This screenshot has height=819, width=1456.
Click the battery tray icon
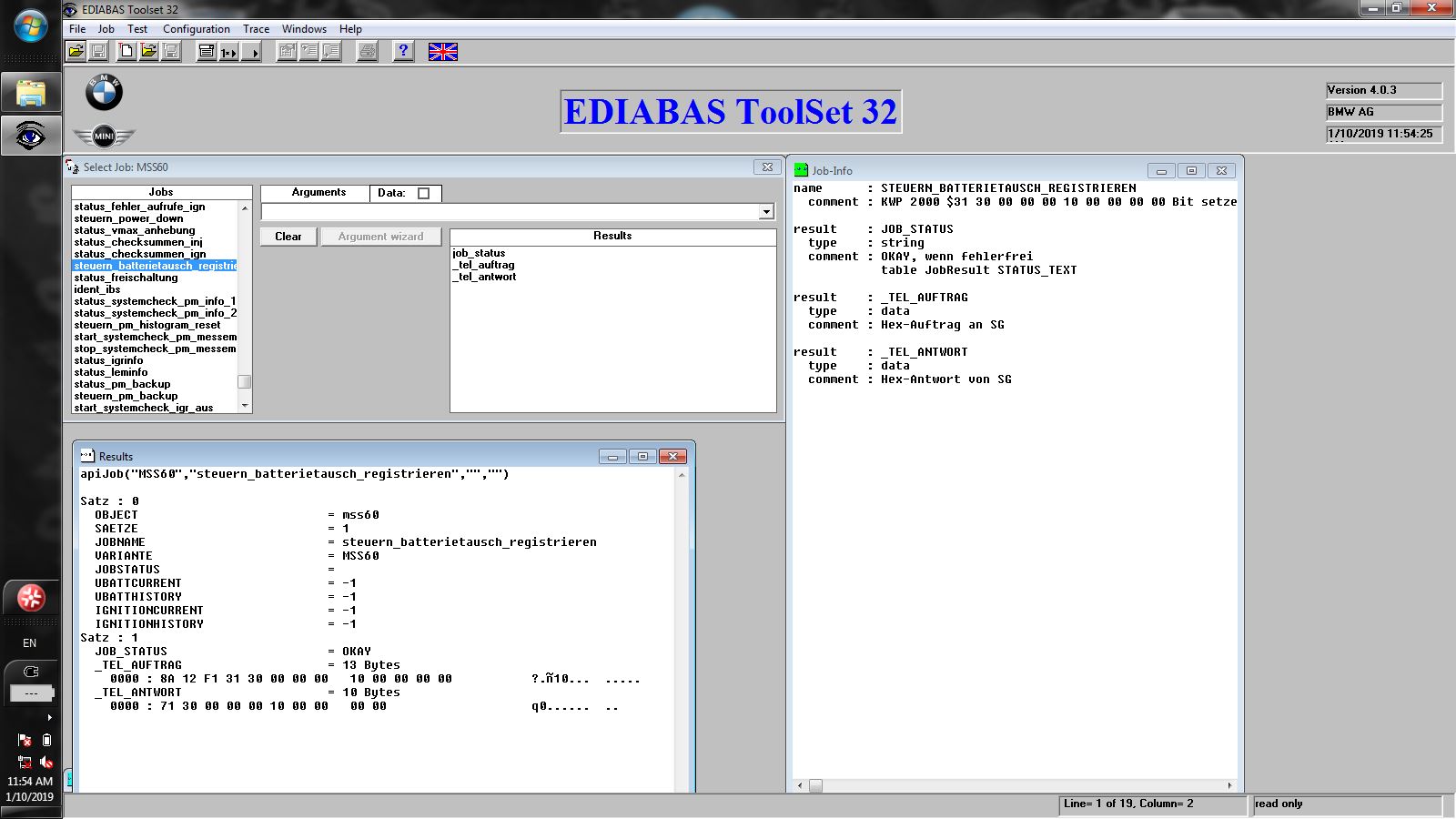pyautogui.click(x=46, y=740)
